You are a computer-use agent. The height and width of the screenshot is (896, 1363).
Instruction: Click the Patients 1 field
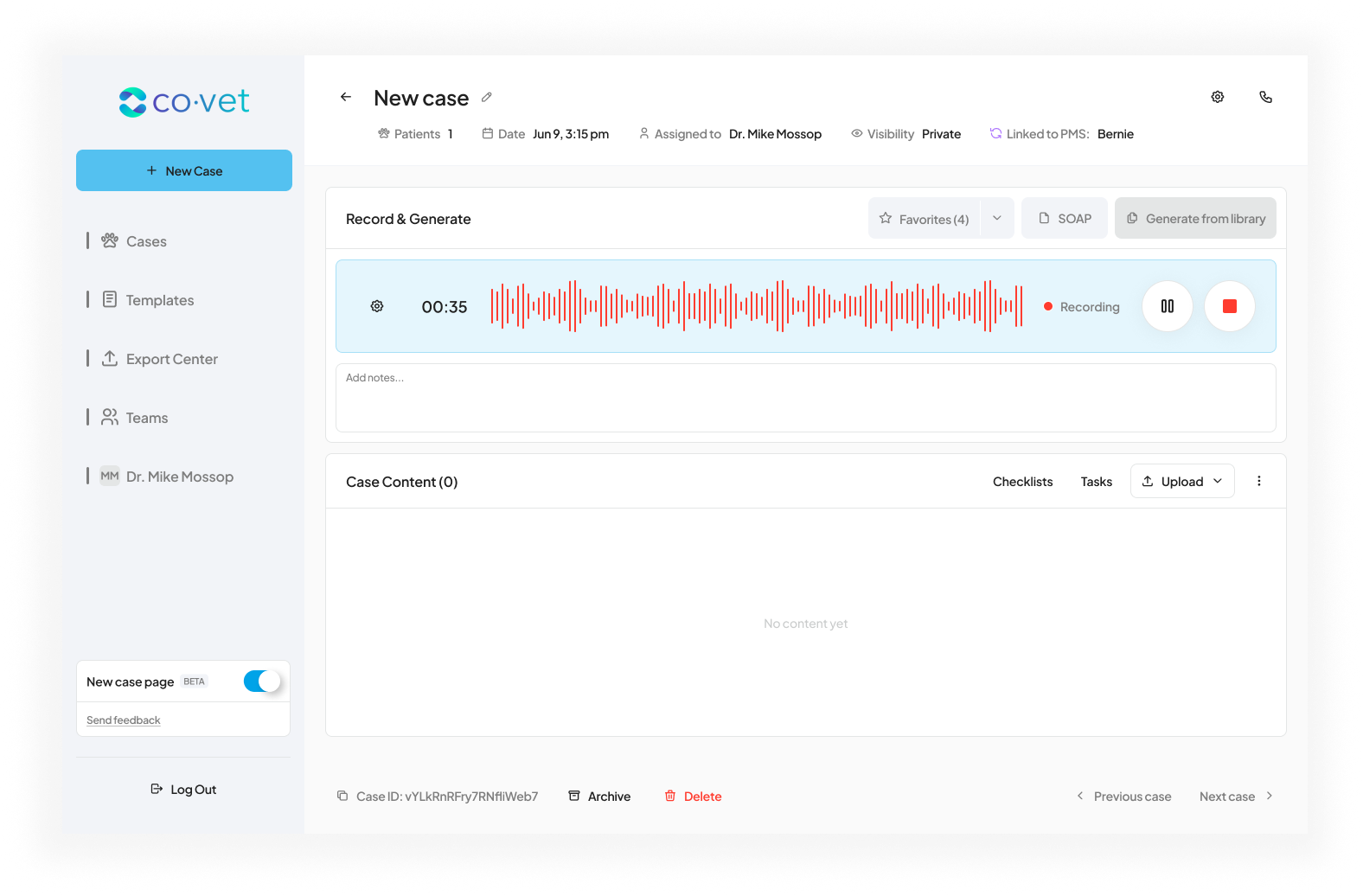tap(416, 134)
